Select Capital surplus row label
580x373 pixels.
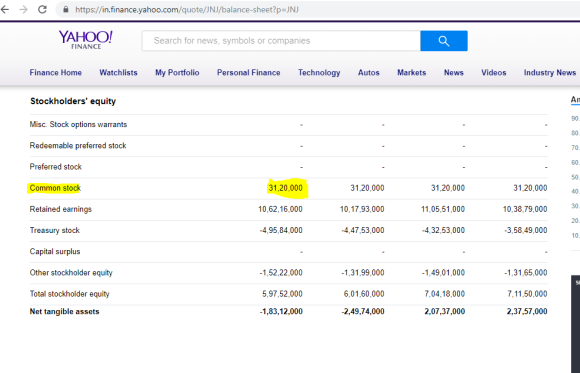tap(55, 251)
